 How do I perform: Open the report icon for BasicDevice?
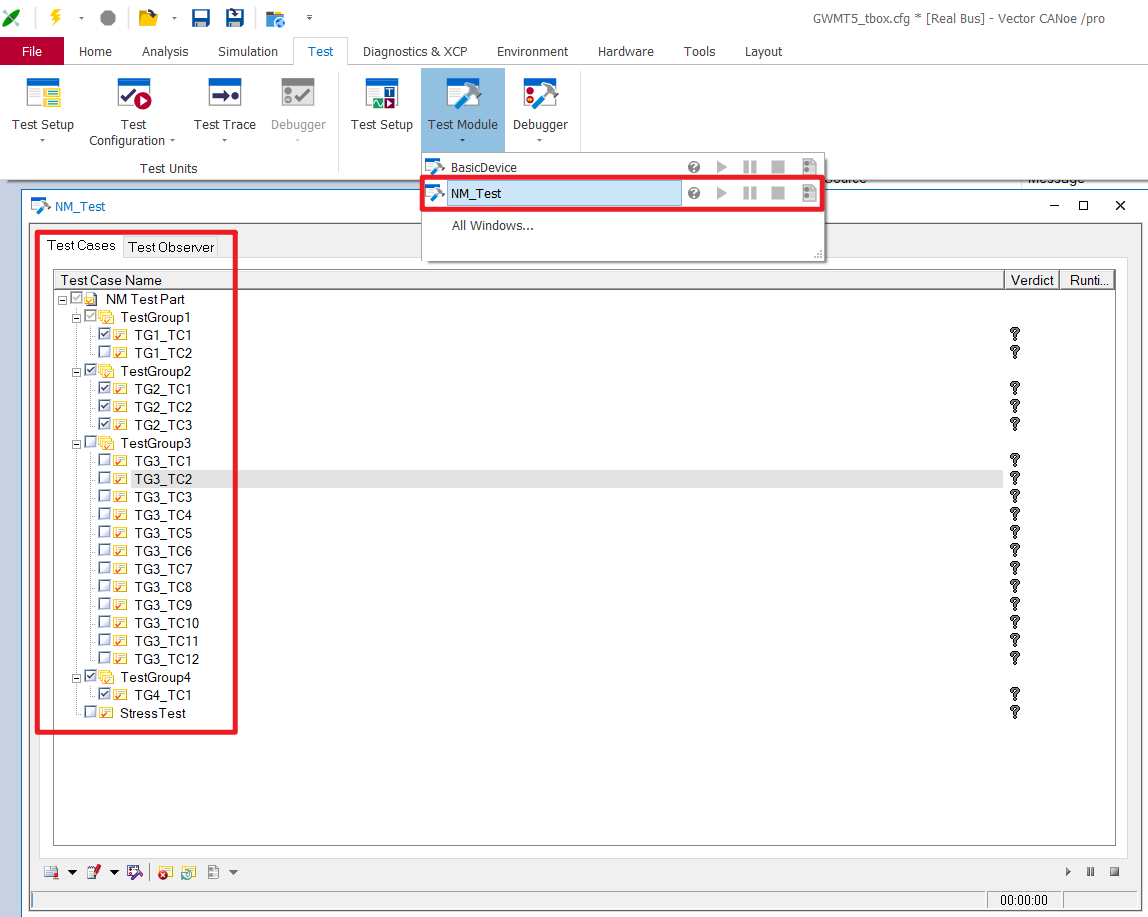coord(809,167)
